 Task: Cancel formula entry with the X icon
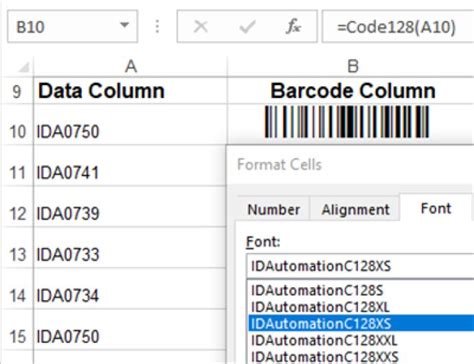pyautogui.click(x=201, y=26)
